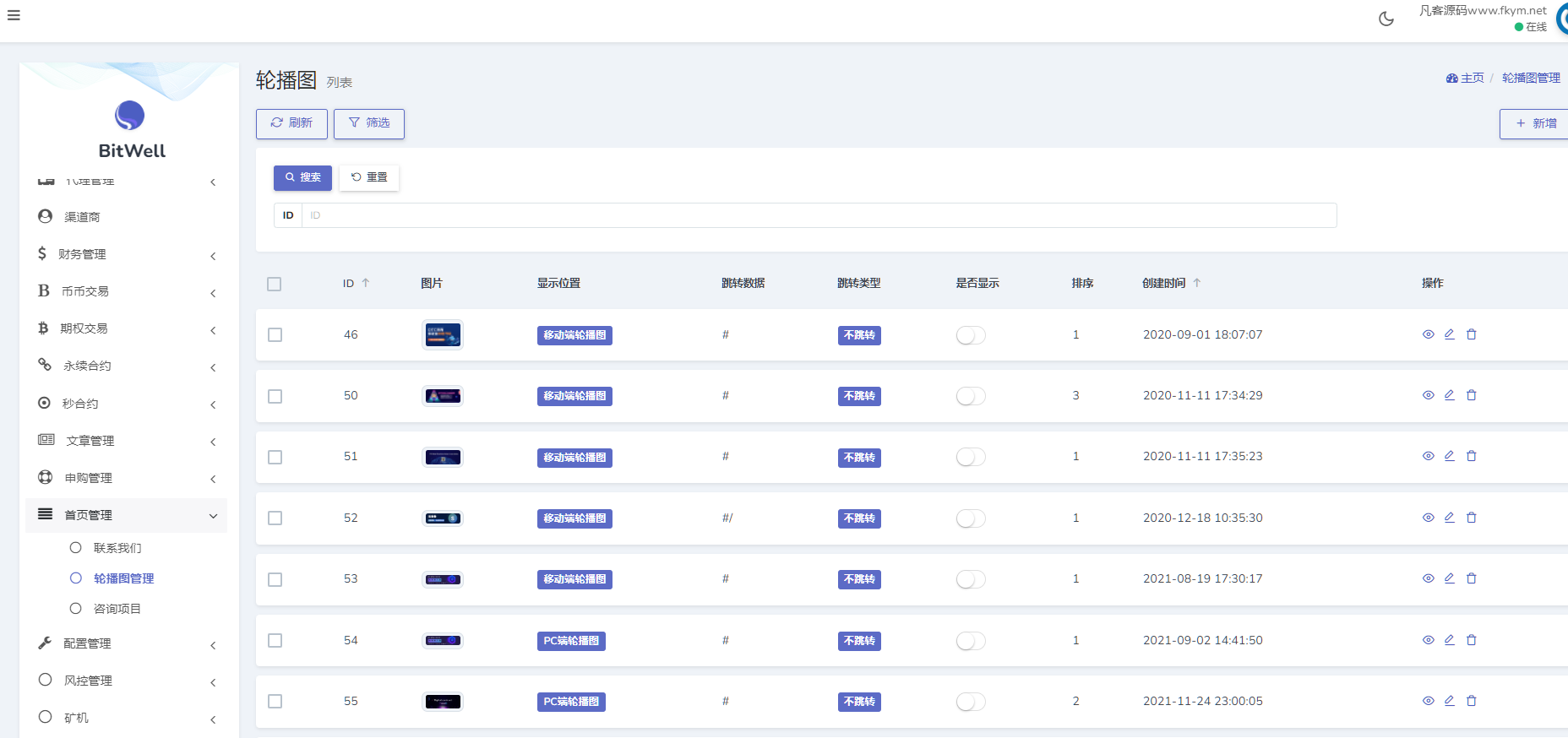This screenshot has width=1568, height=738.
Task: Click the 新增 add button
Action: click(1535, 123)
